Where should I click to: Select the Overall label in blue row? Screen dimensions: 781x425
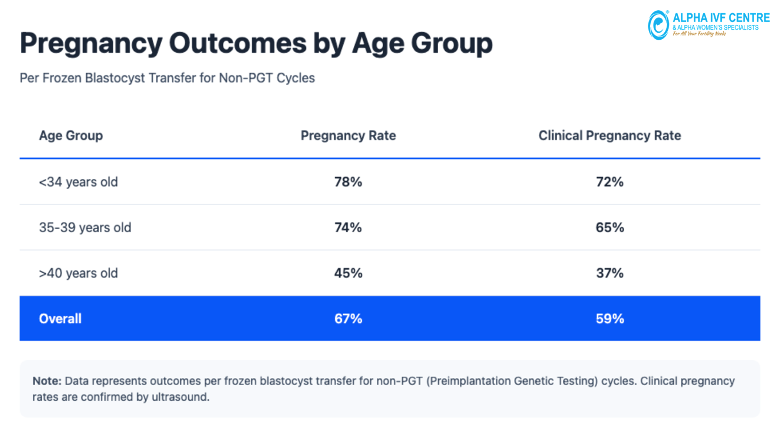(x=60, y=319)
